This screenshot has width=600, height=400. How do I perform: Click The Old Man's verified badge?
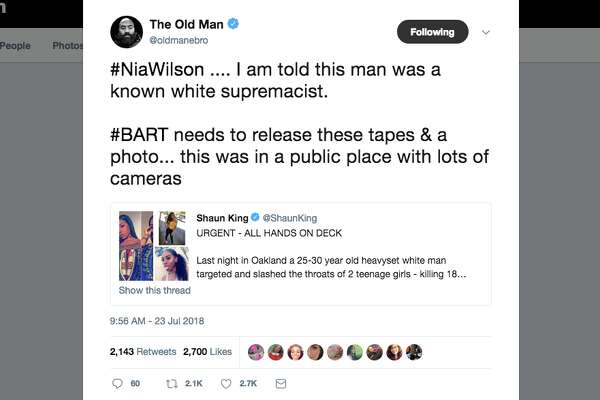233,24
